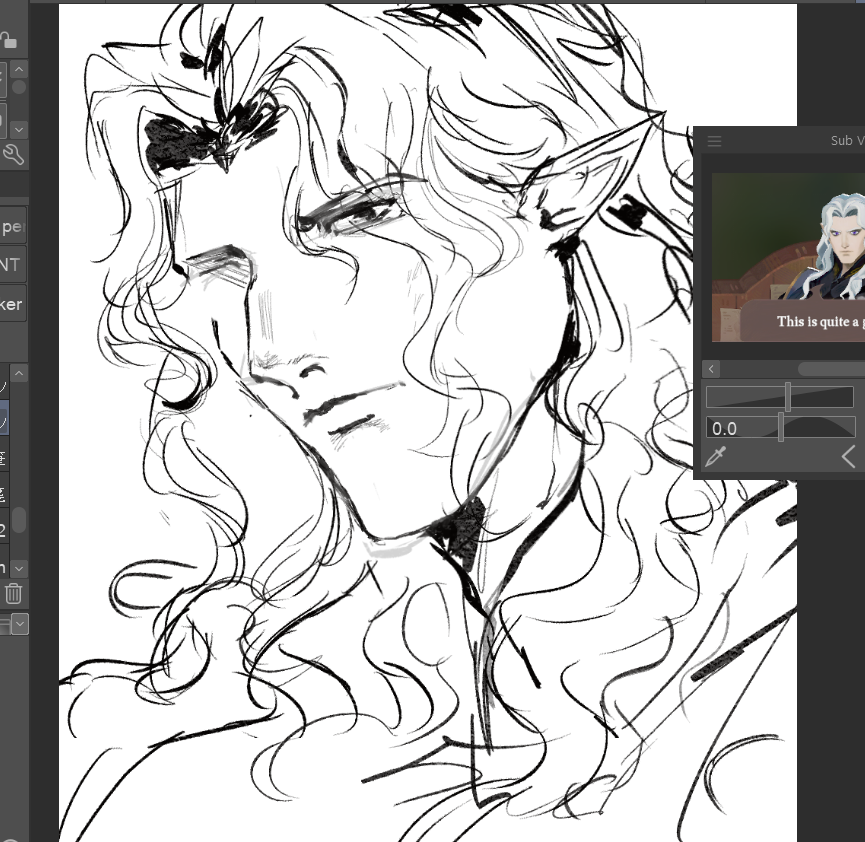865x842 pixels.
Task: Click the down arrow just above the wrench icon
Action: click(x=19, y=130)
